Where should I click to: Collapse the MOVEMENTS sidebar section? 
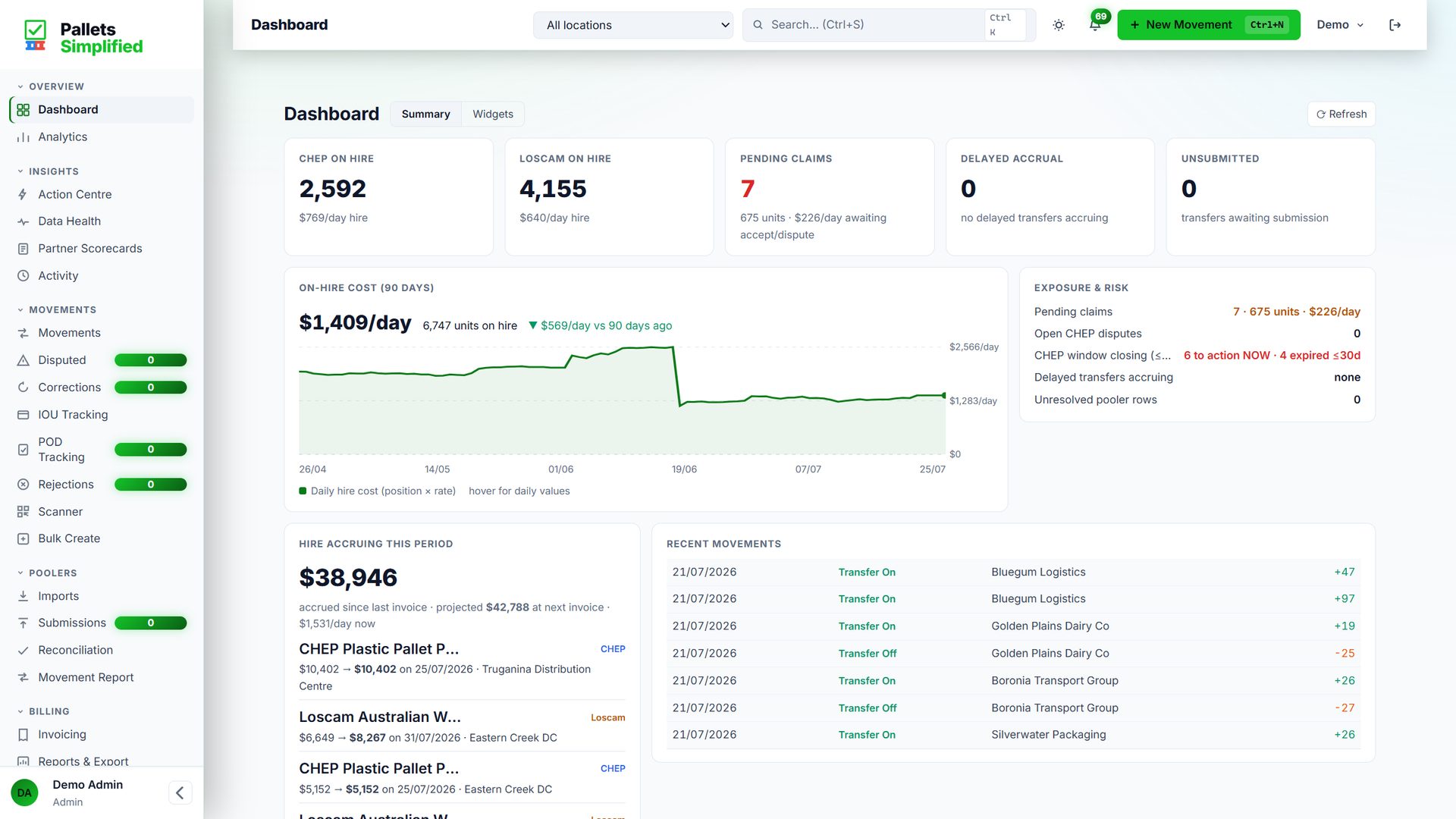(x=57, y=310)
